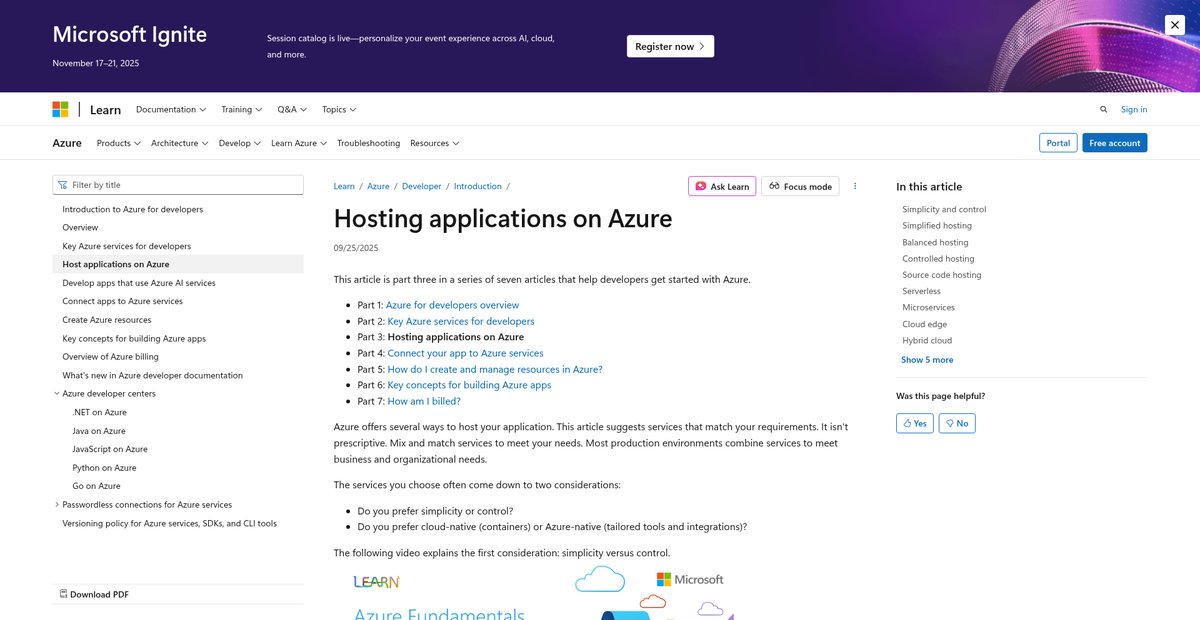
Task: Click the Learn site title
Action: coord(105,110)
